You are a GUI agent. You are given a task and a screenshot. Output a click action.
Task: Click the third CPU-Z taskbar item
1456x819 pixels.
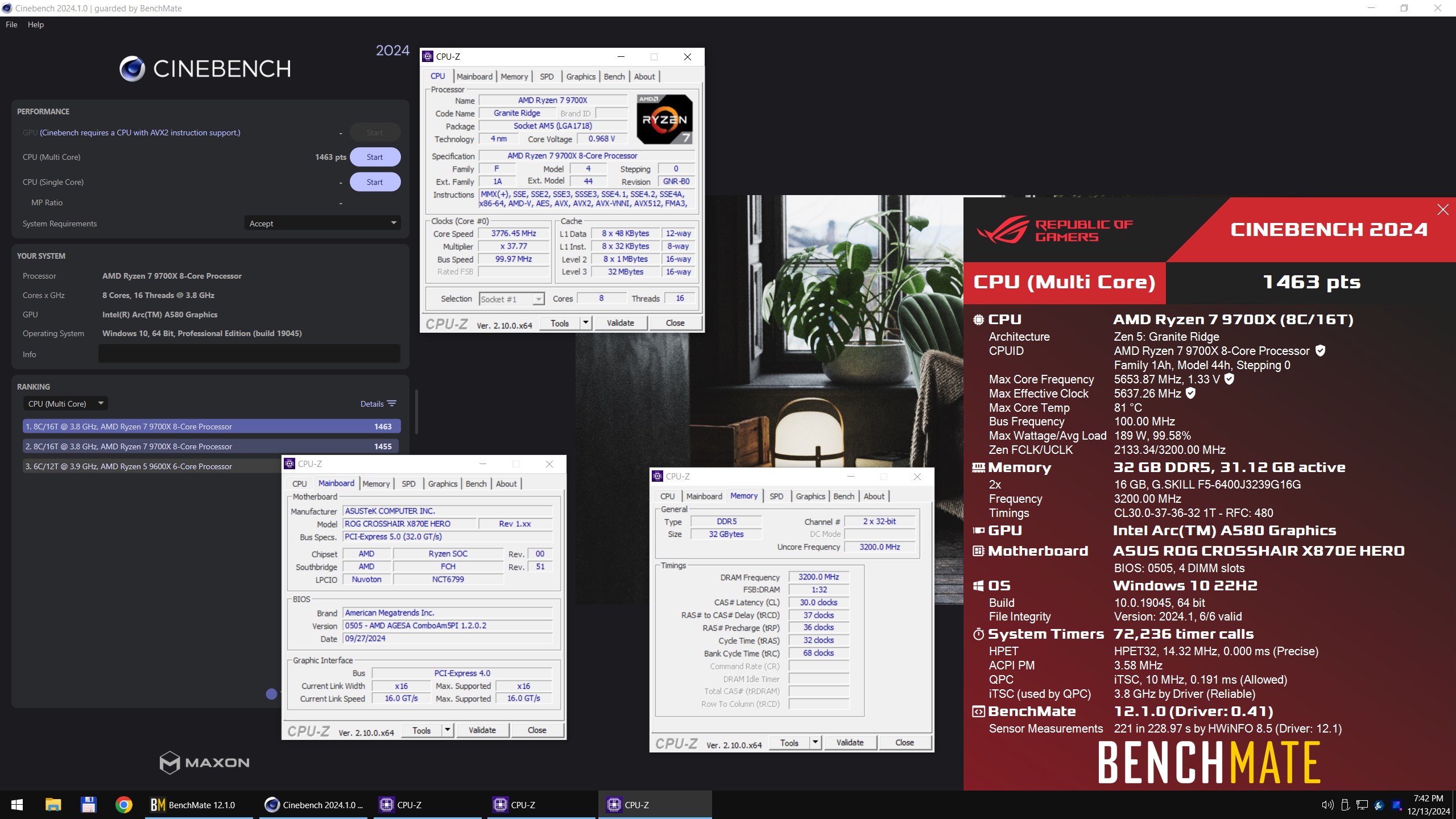[655, 805]
